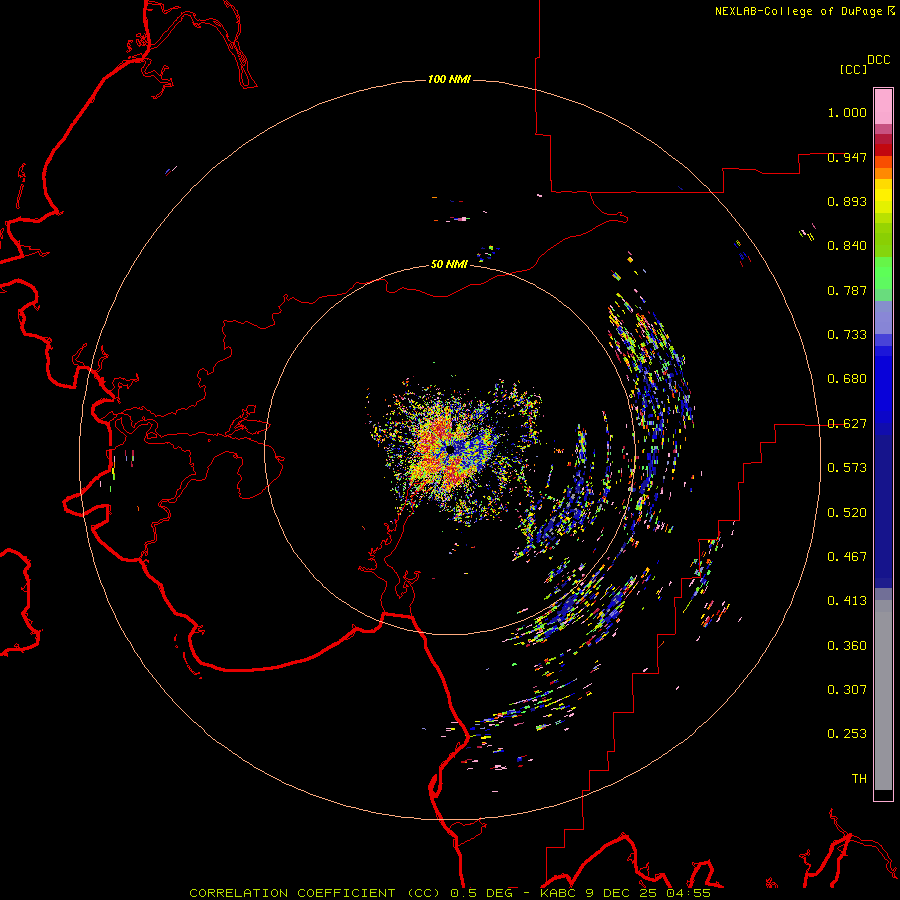This screenshot has width=900, height=900.
Task: Click the 04:55 timestamp text
Action: pyautogui.click(x=688, y=893)
